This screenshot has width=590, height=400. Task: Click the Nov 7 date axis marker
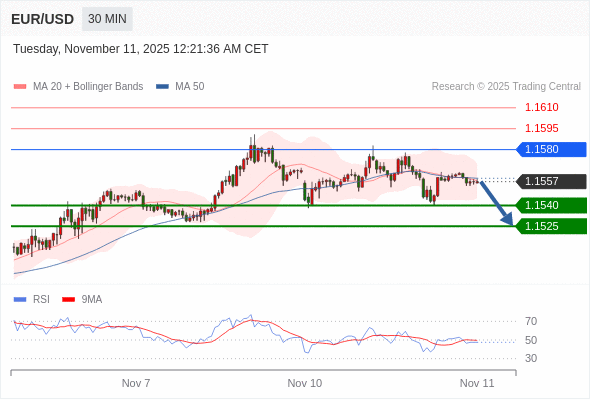[136, 383]
